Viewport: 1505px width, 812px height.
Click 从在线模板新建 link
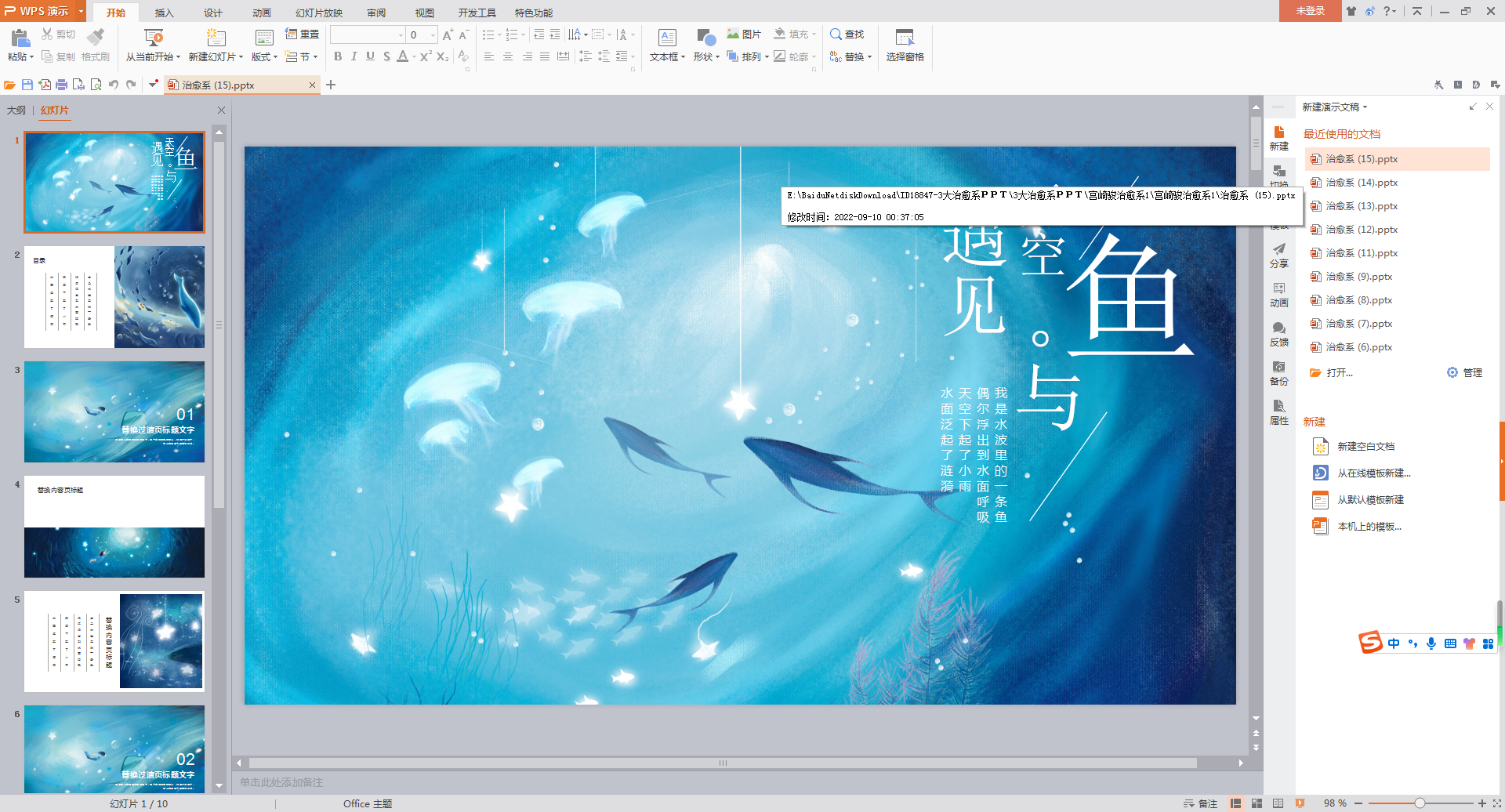click(1373, 473)
